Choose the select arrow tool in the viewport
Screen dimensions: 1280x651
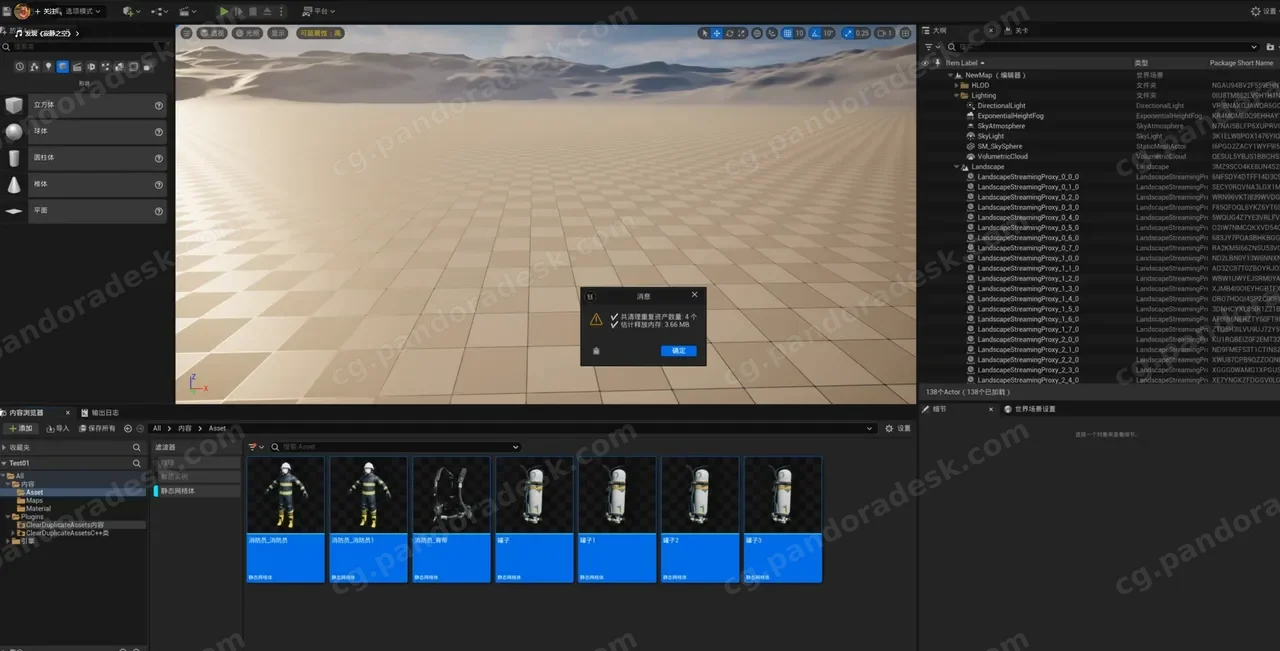pyautogui.click(x=705, y=33)
